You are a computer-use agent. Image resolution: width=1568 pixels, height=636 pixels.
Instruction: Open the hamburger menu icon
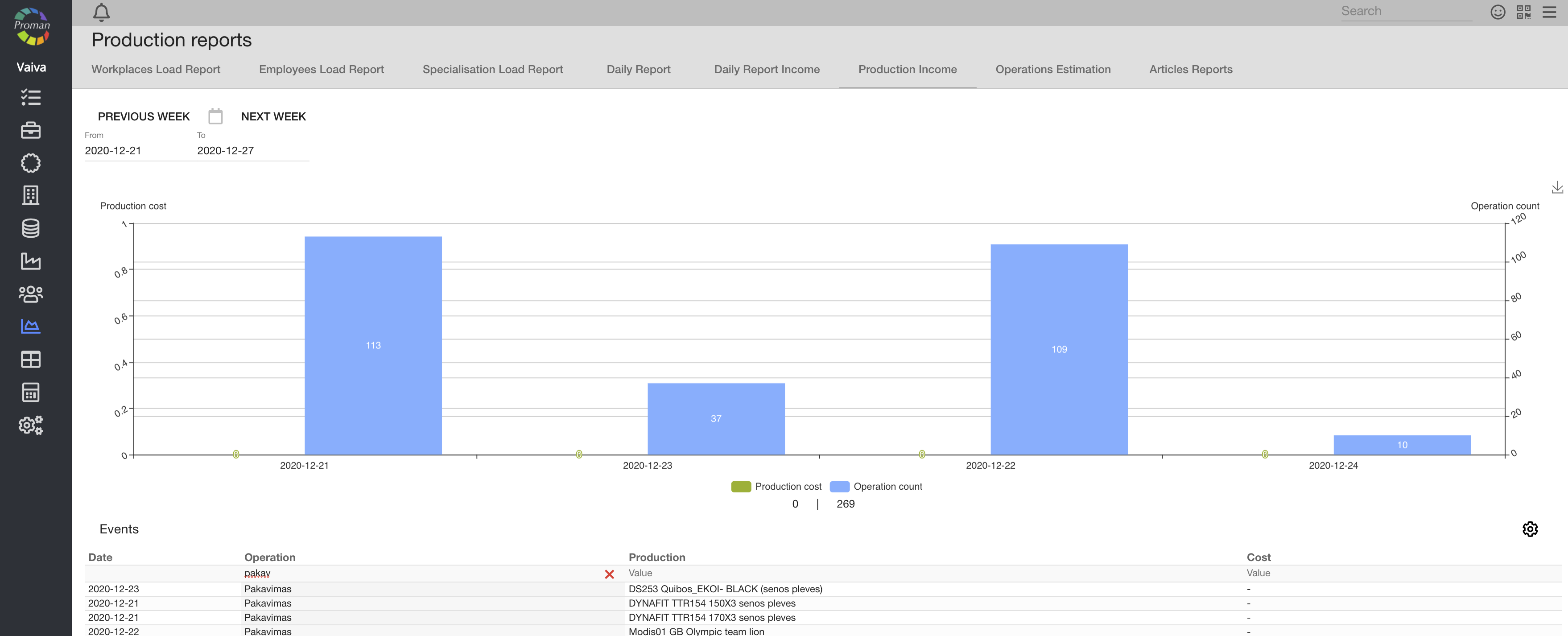click(x=1549, y=12)
